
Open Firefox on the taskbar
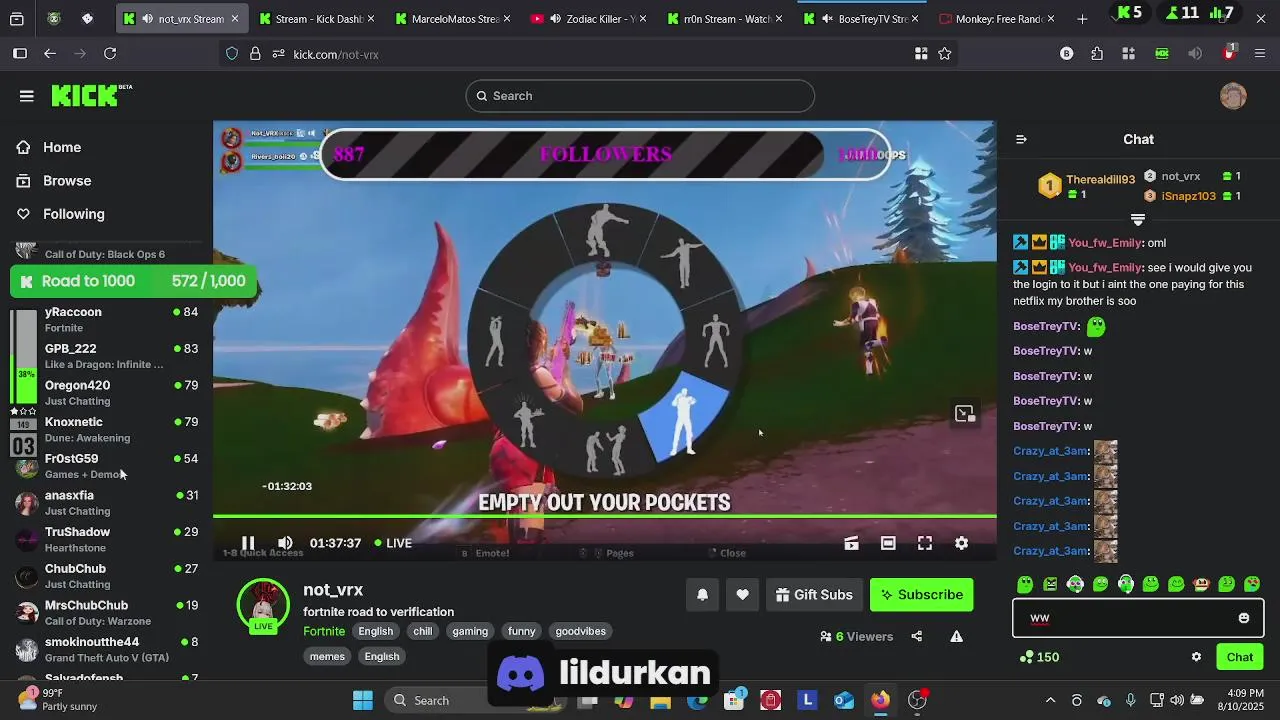[880, 700]
